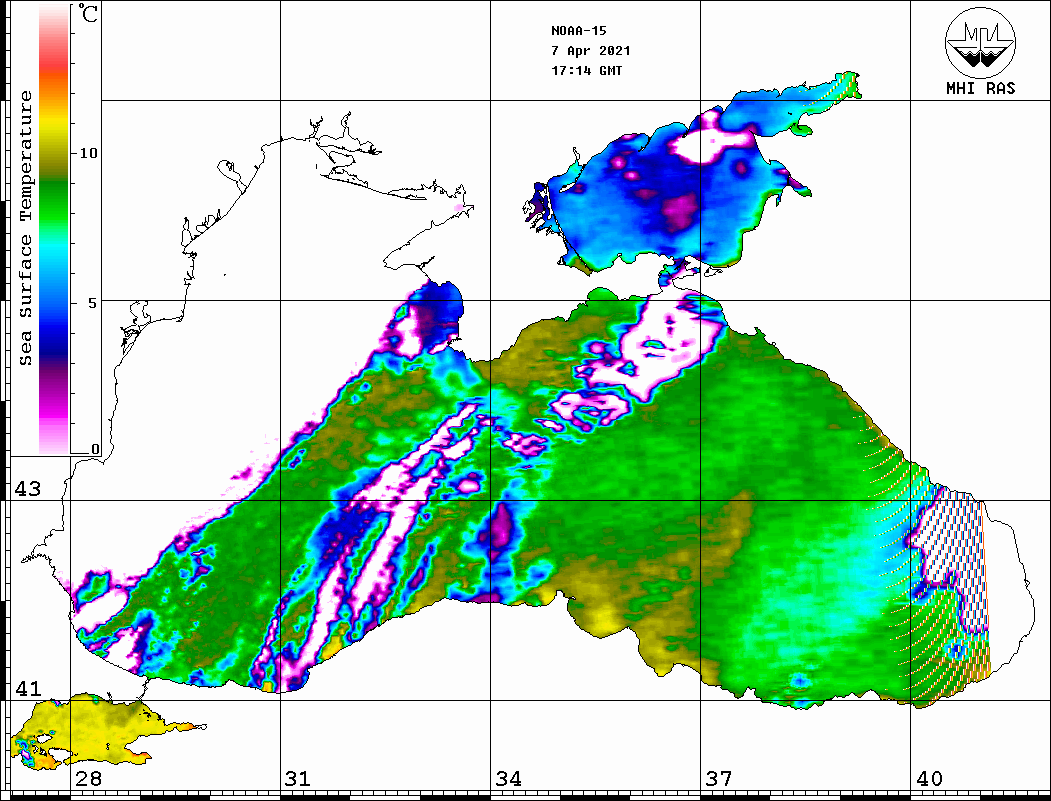Click the color scale bar legend
The width and height of the screenshot is (1051, 801).
54,229
